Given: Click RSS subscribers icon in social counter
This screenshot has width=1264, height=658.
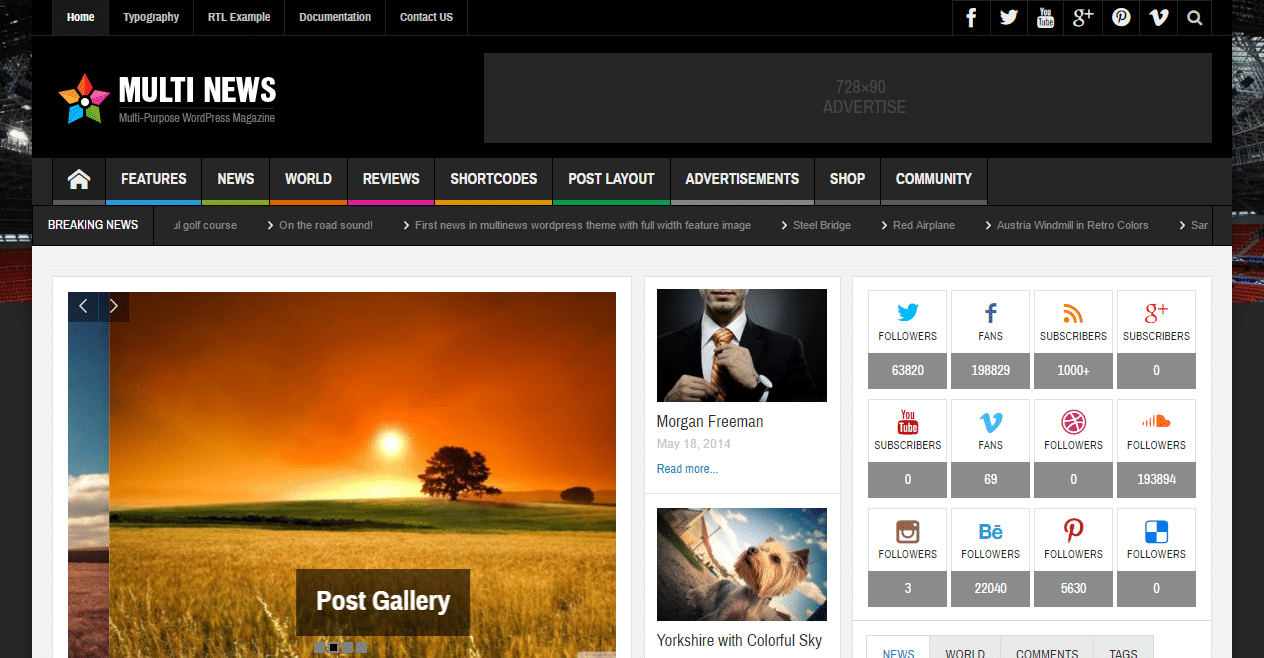Looking at the screenshot, I should tap(1073, 312).
